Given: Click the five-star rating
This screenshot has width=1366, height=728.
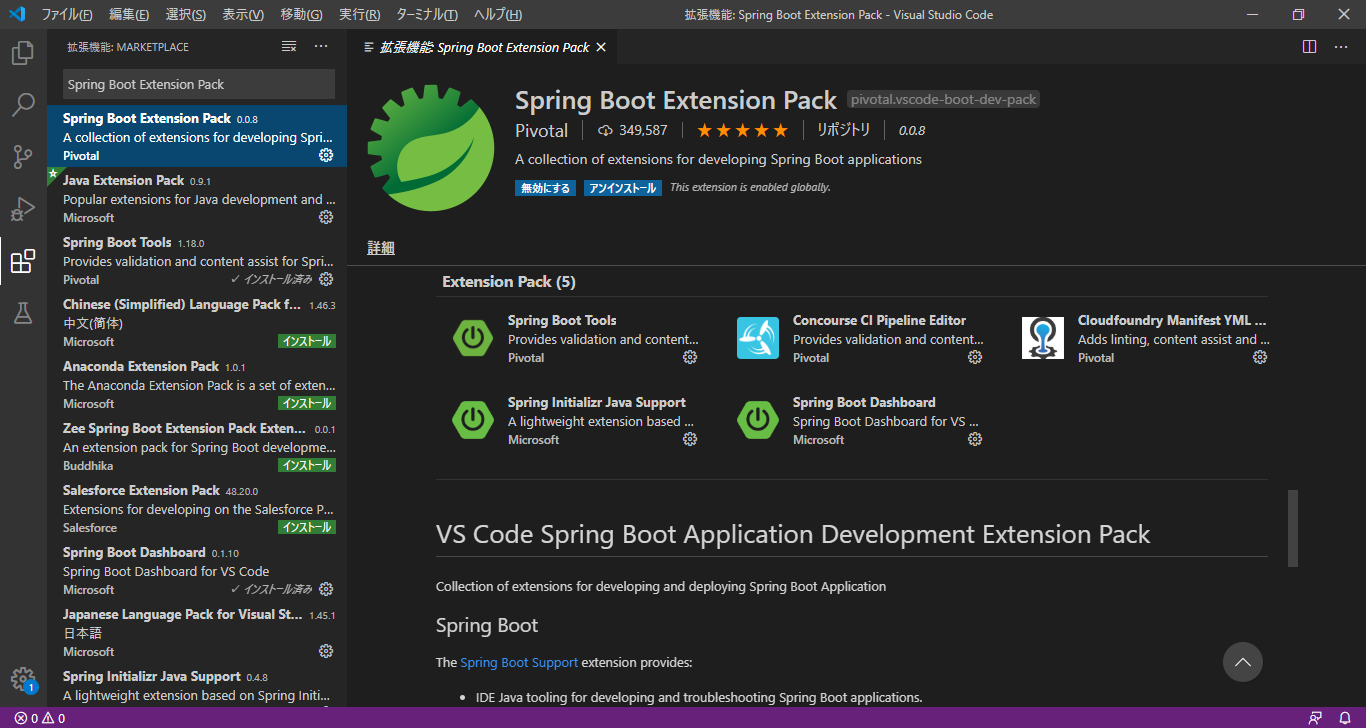Looking at the screenshot, I should tap(742, 130).
